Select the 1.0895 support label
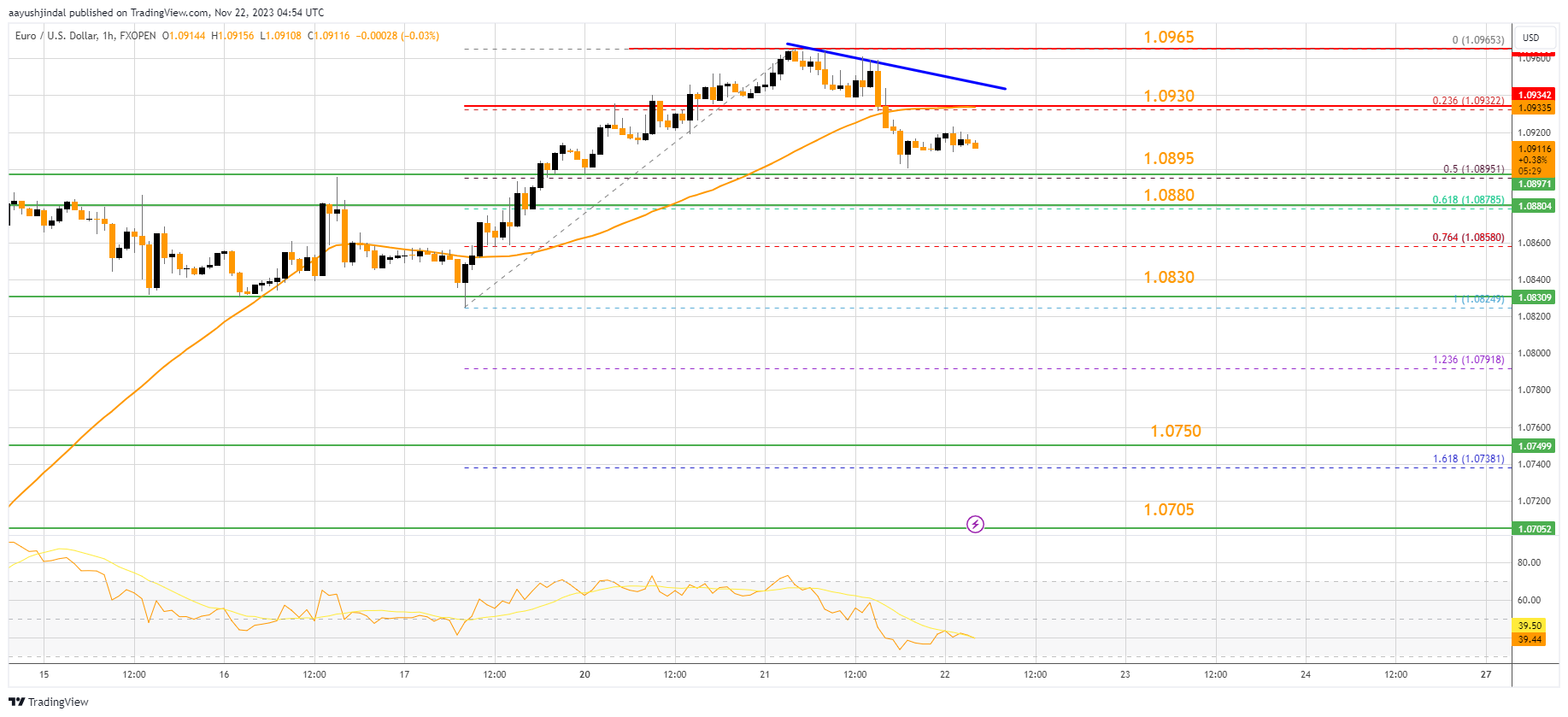The height and width of the screenshot is (717, 1568). (1169, 158)
